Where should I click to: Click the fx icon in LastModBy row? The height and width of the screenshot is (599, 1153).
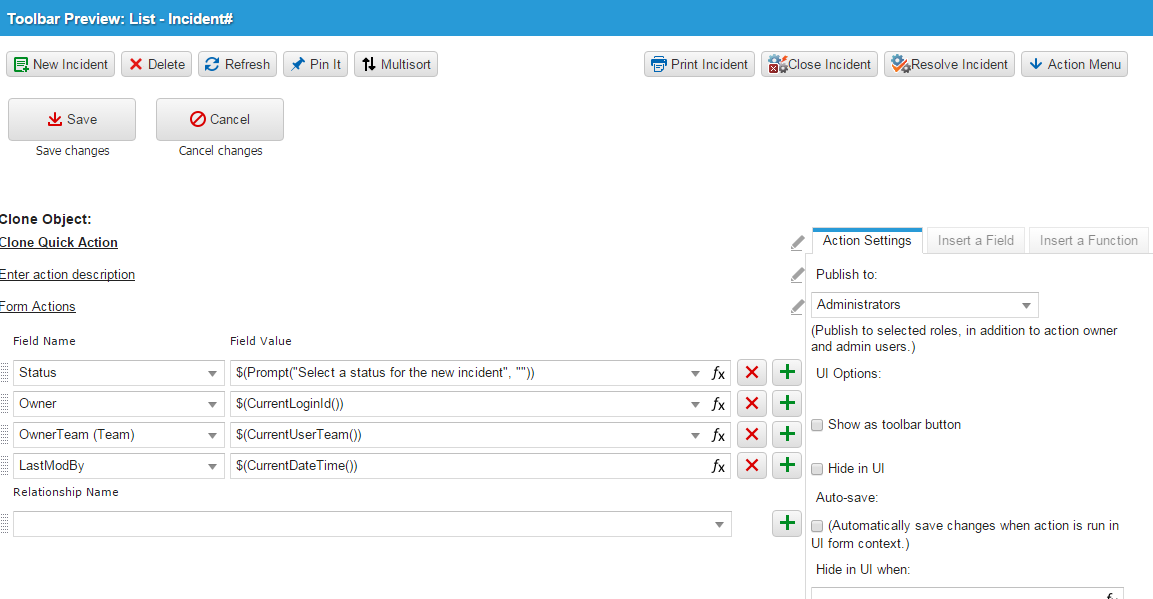[x=718, y=466]
